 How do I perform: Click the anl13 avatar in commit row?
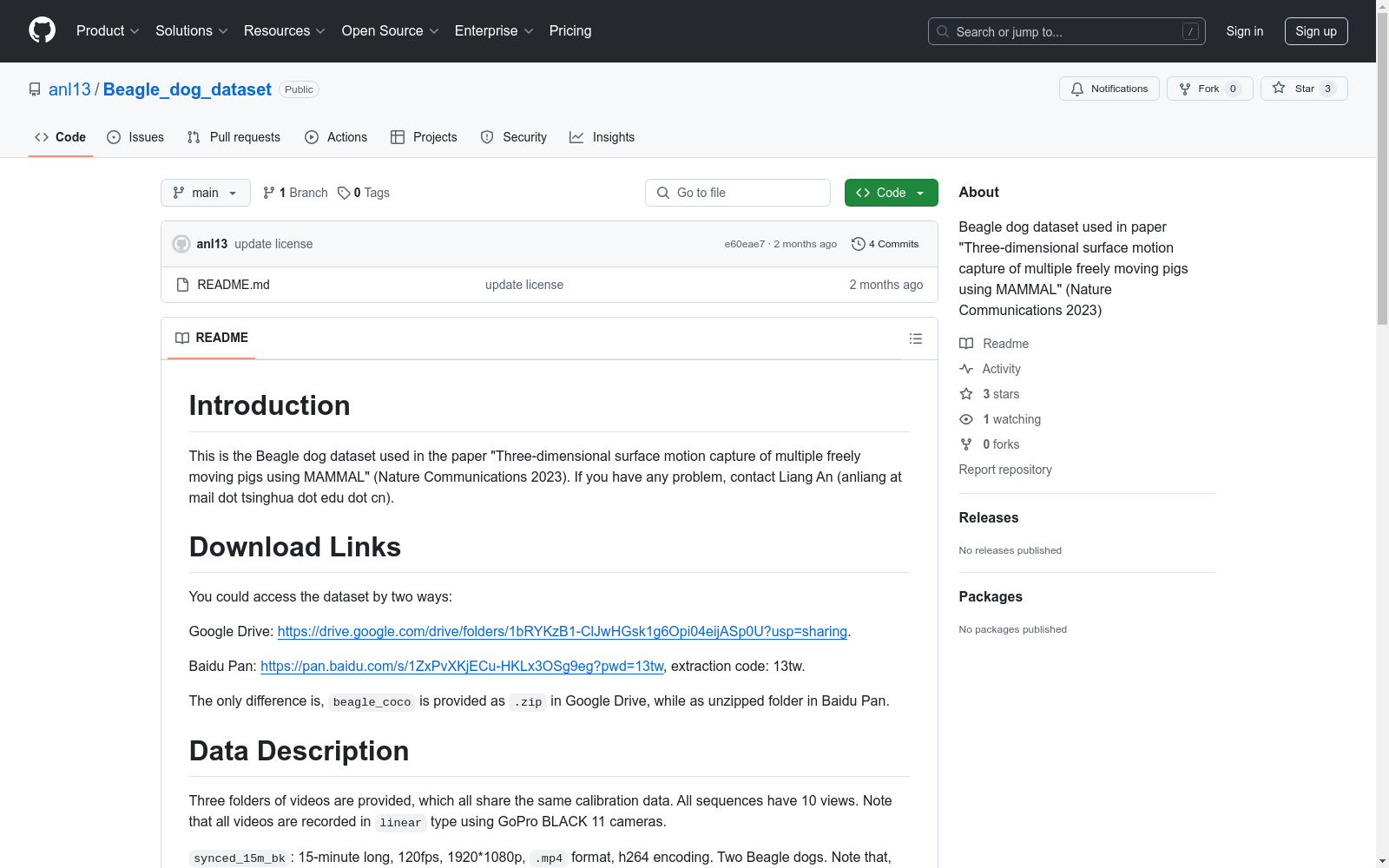181,244
